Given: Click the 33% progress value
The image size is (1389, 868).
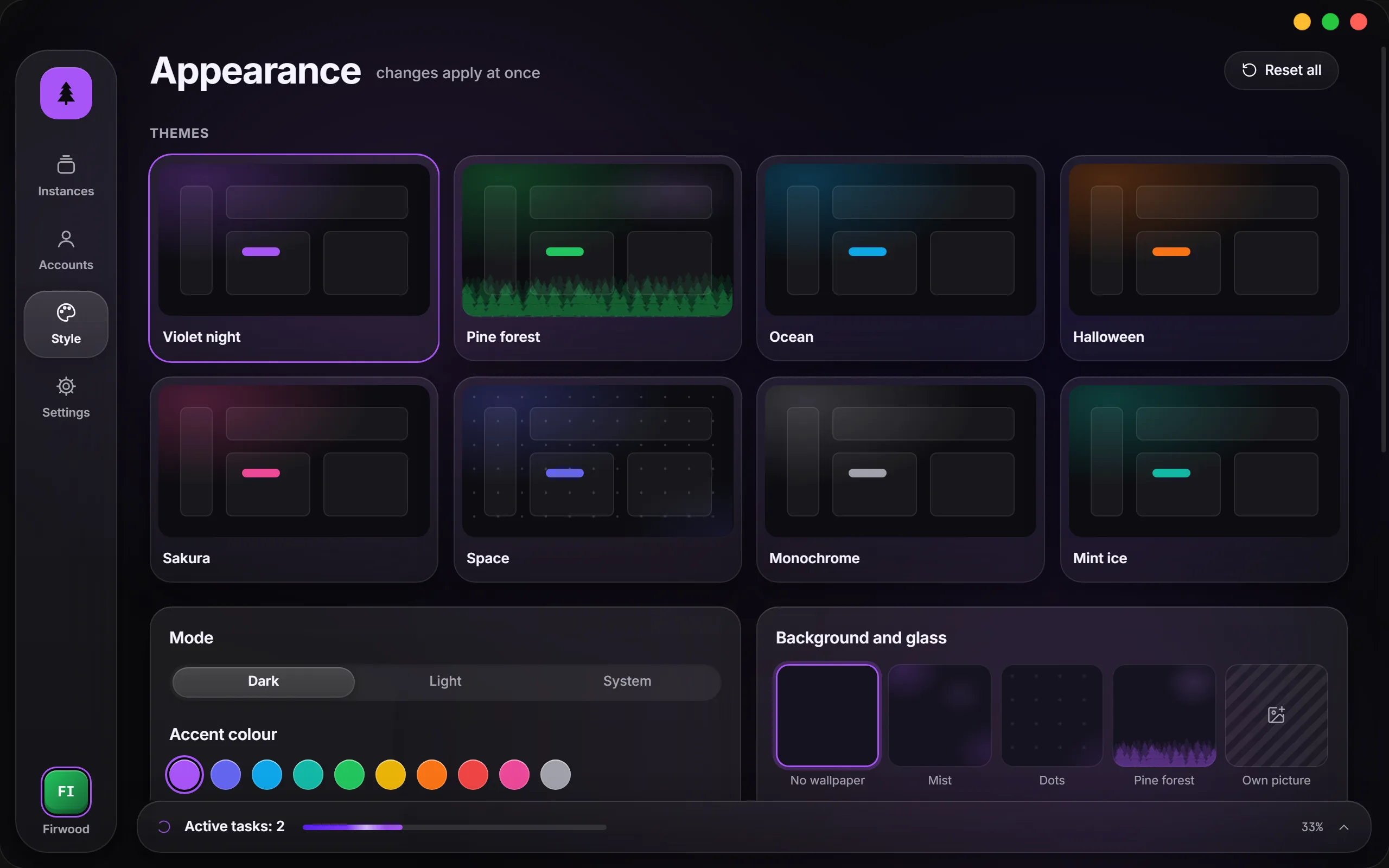Looking at the screenshot, I should (1312, 827).
